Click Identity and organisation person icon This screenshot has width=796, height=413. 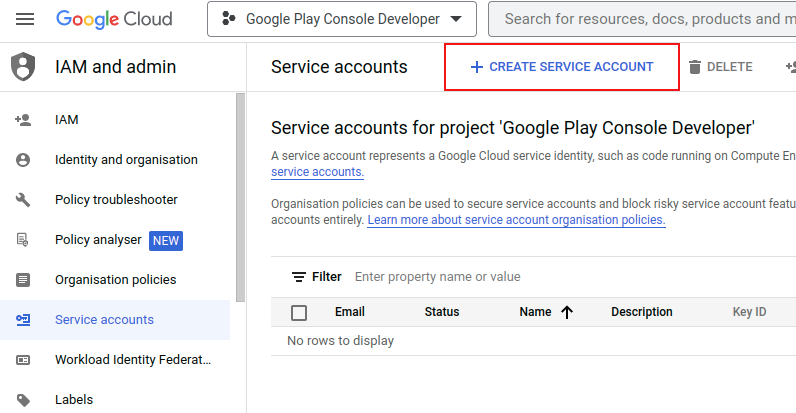(x=23, y=160)
